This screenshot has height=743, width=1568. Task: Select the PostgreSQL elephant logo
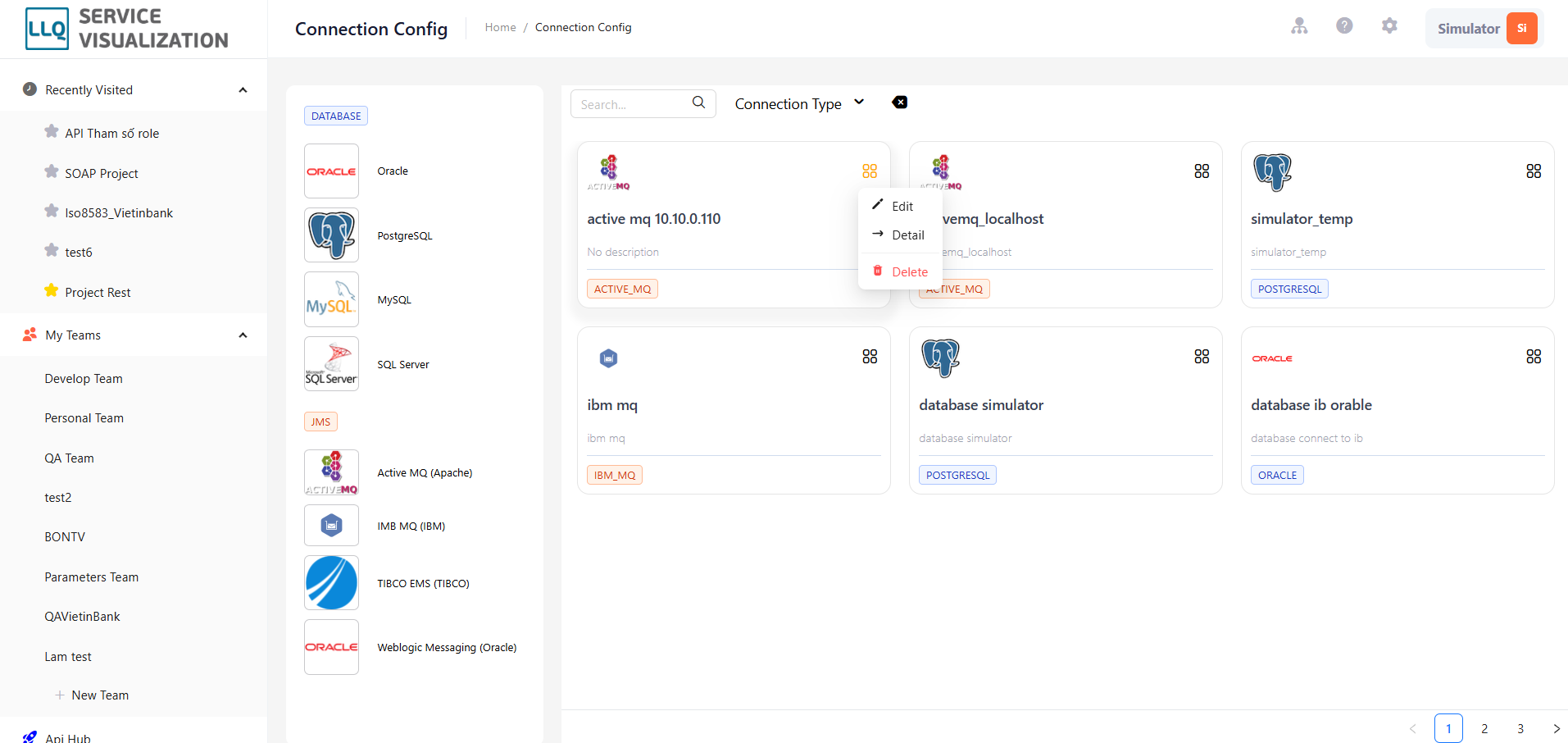point(331,235)
